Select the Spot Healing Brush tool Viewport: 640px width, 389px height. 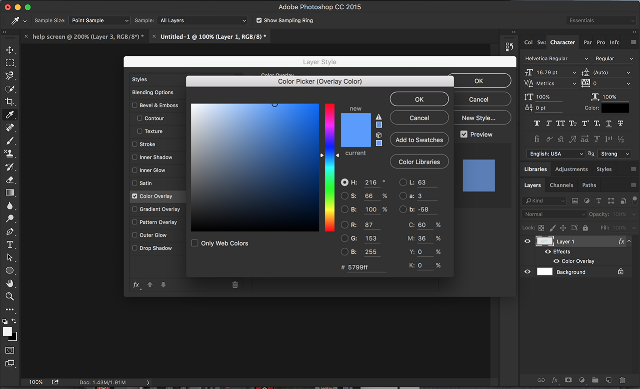[x=9, y=128]
